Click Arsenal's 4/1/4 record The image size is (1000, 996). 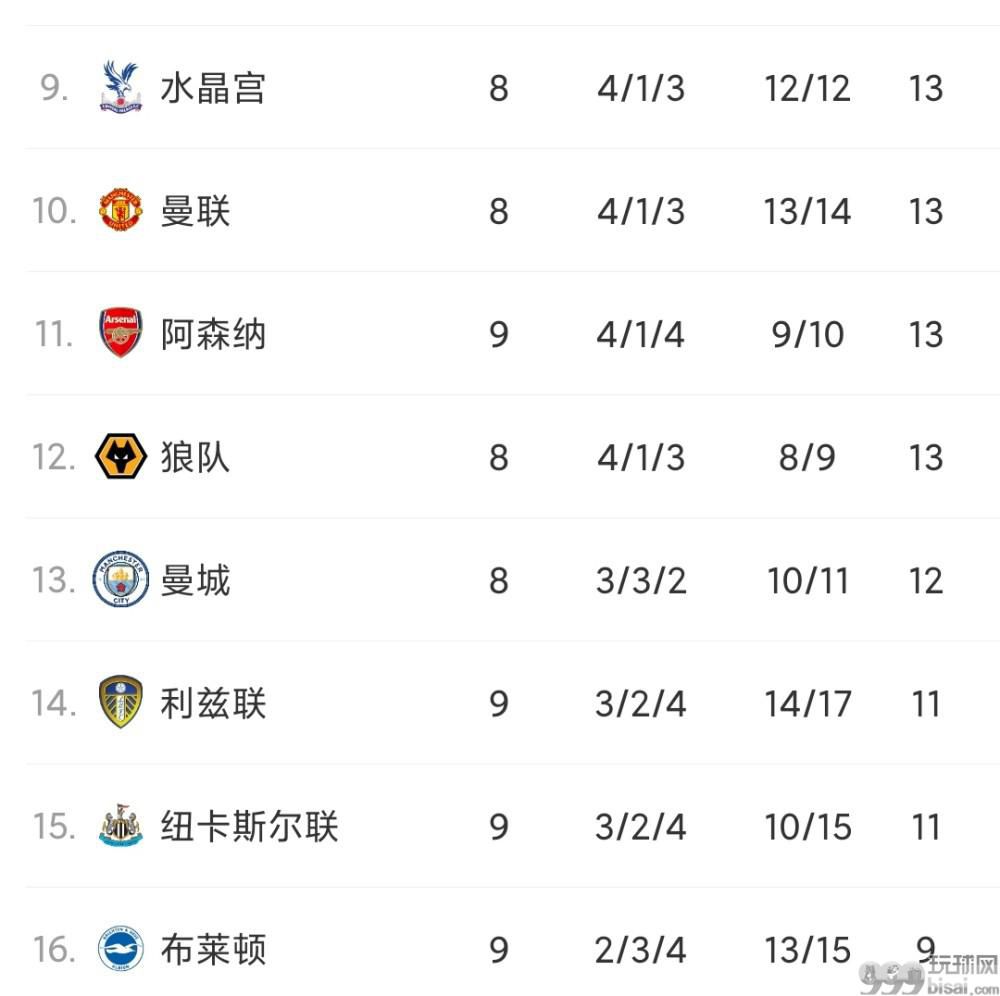[x=640, y=334]
